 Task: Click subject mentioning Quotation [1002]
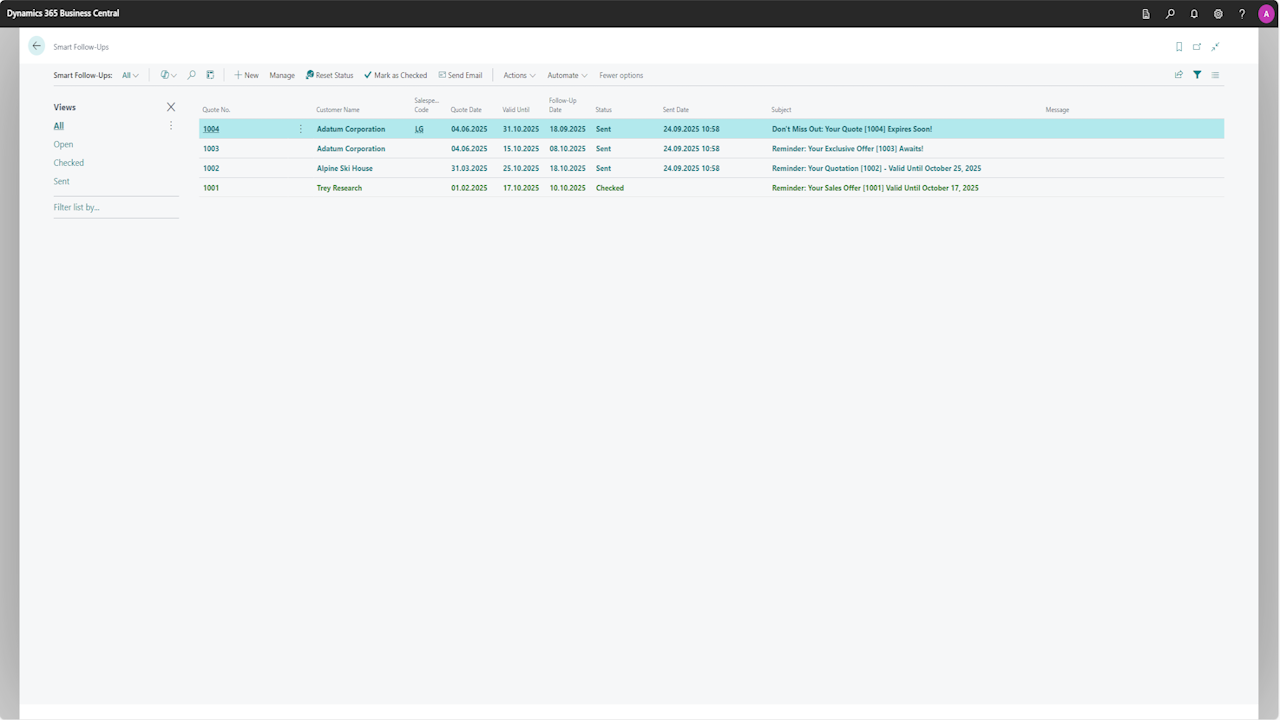tap(876, 168)
